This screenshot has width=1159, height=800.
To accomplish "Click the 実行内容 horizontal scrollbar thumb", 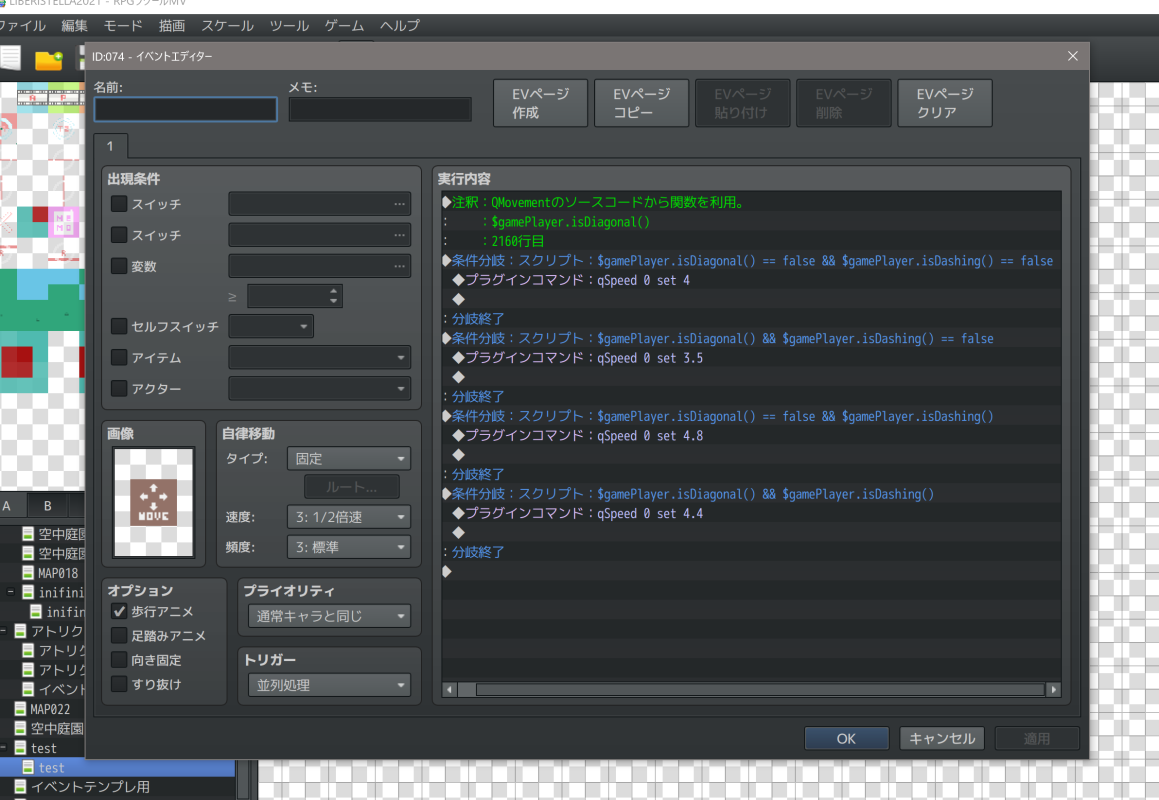I will tap(760, 690).
